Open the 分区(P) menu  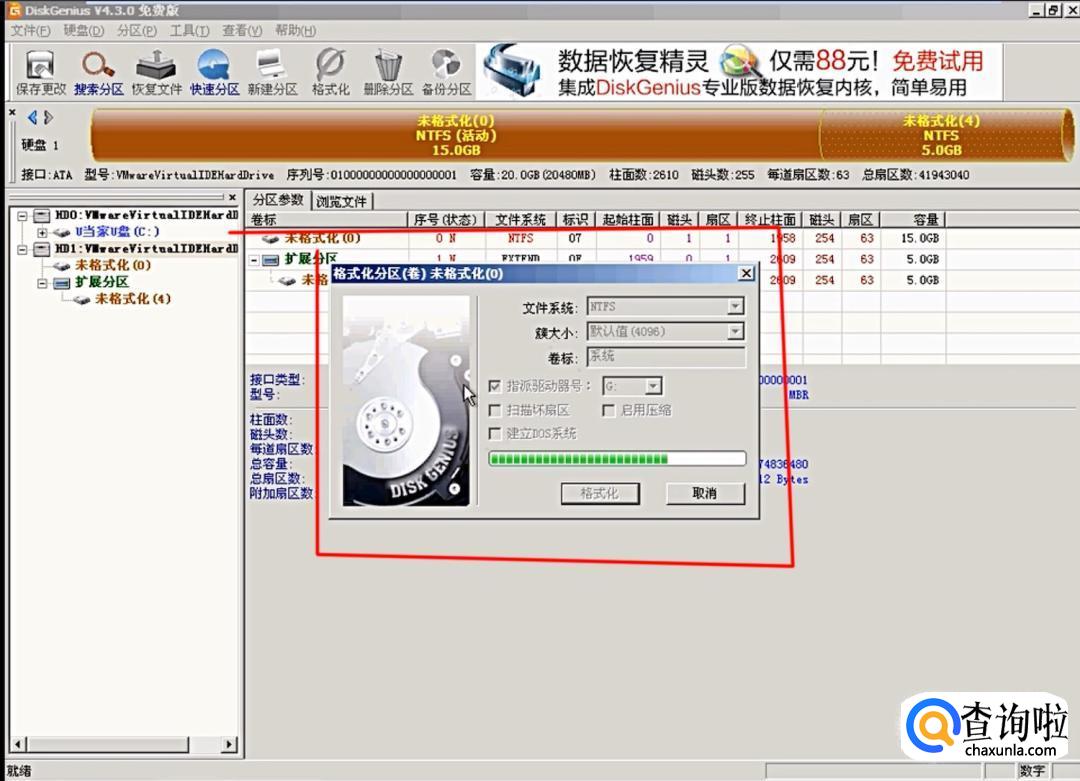tap(136, 30)
